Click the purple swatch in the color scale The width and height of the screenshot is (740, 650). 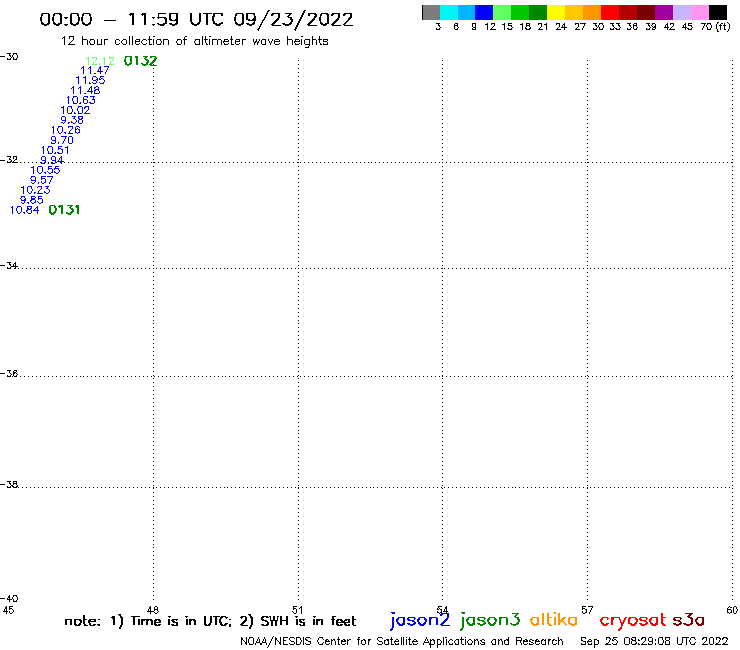664,12
